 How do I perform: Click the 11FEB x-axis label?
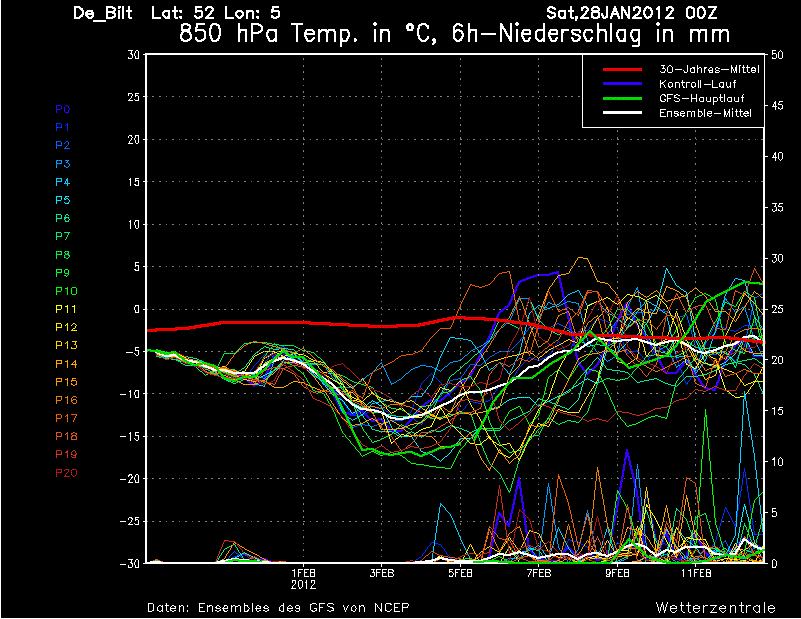point(696,574)
